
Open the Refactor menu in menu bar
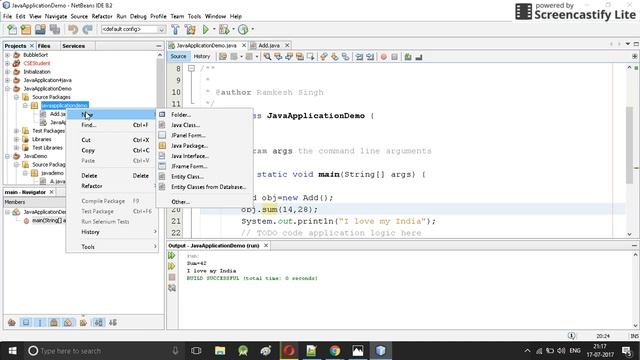click(102, 16)
